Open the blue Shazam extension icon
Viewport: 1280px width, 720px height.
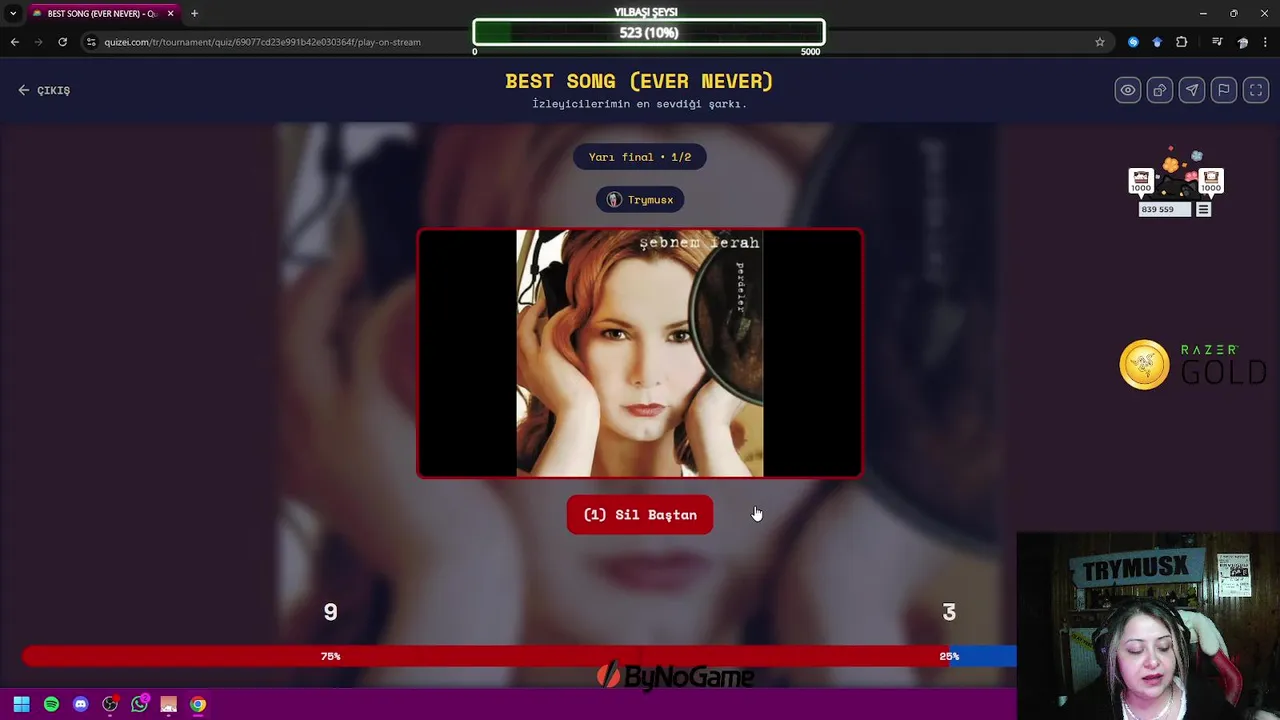1133,42
